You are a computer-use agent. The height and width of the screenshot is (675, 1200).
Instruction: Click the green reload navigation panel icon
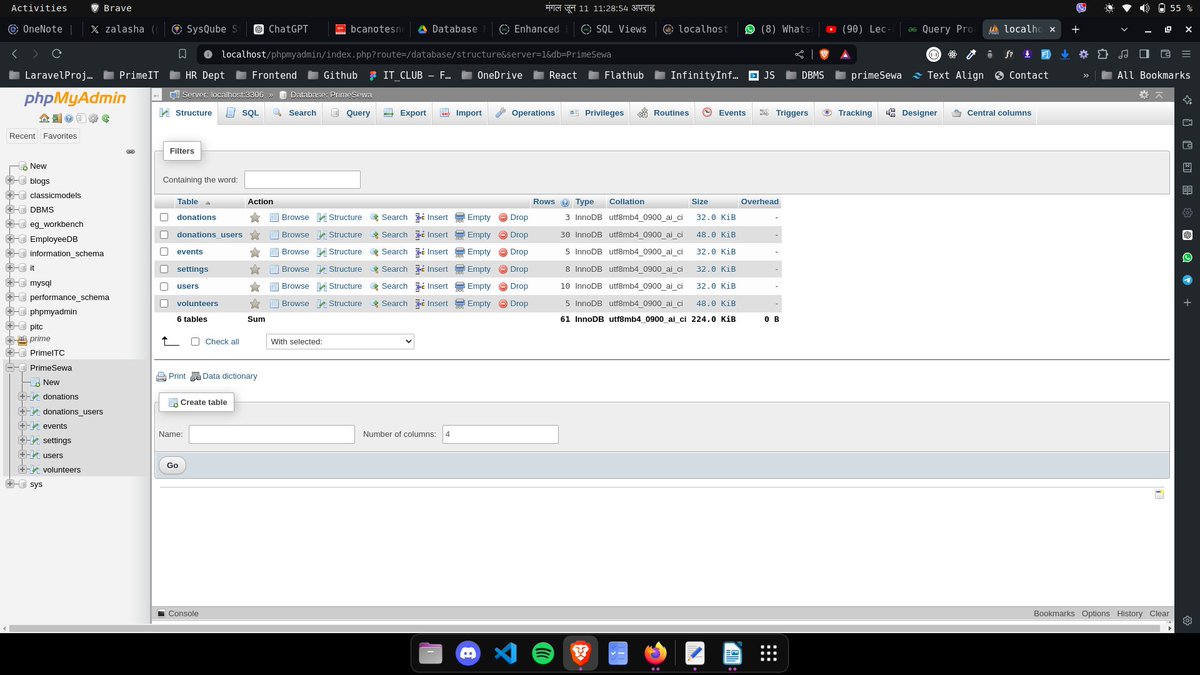pos(105,118)
